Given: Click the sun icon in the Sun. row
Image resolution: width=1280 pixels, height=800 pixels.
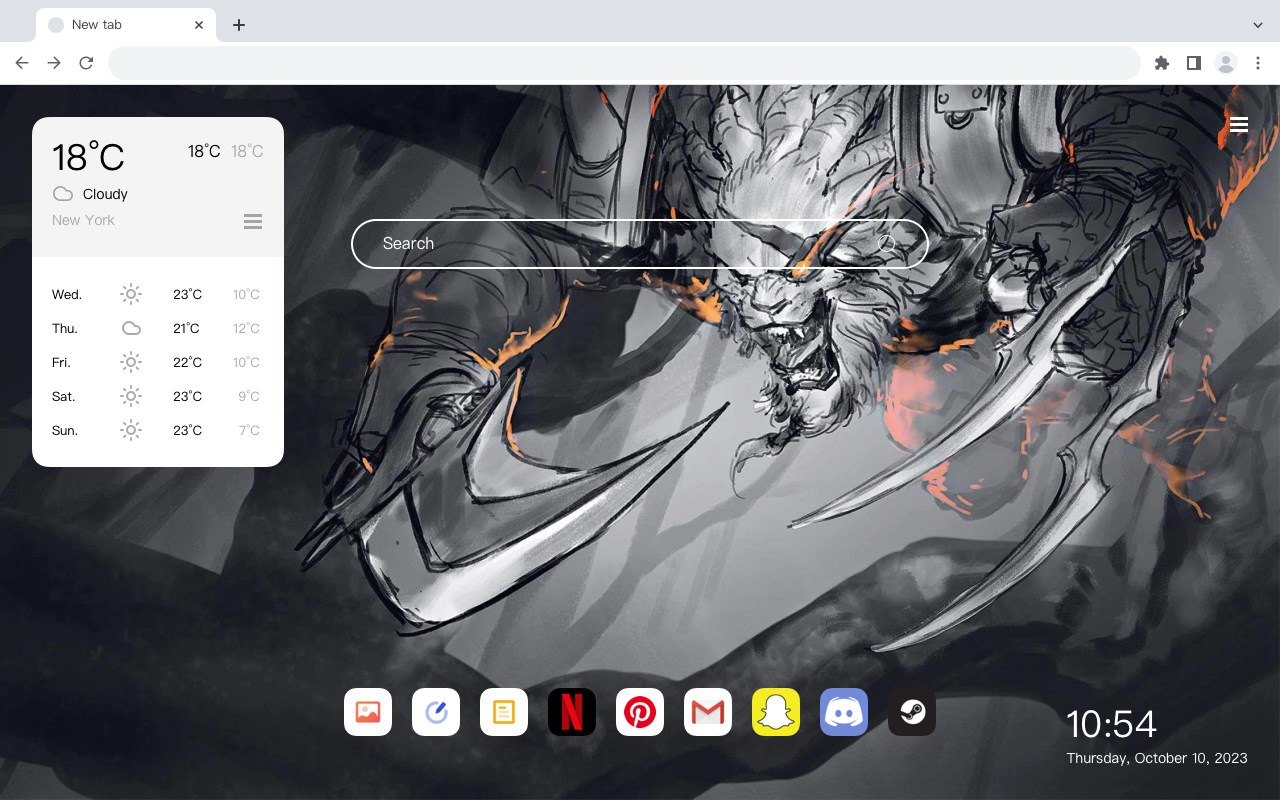Looking at the screenshot, I should pyautogui.click(x=131, y=430).
